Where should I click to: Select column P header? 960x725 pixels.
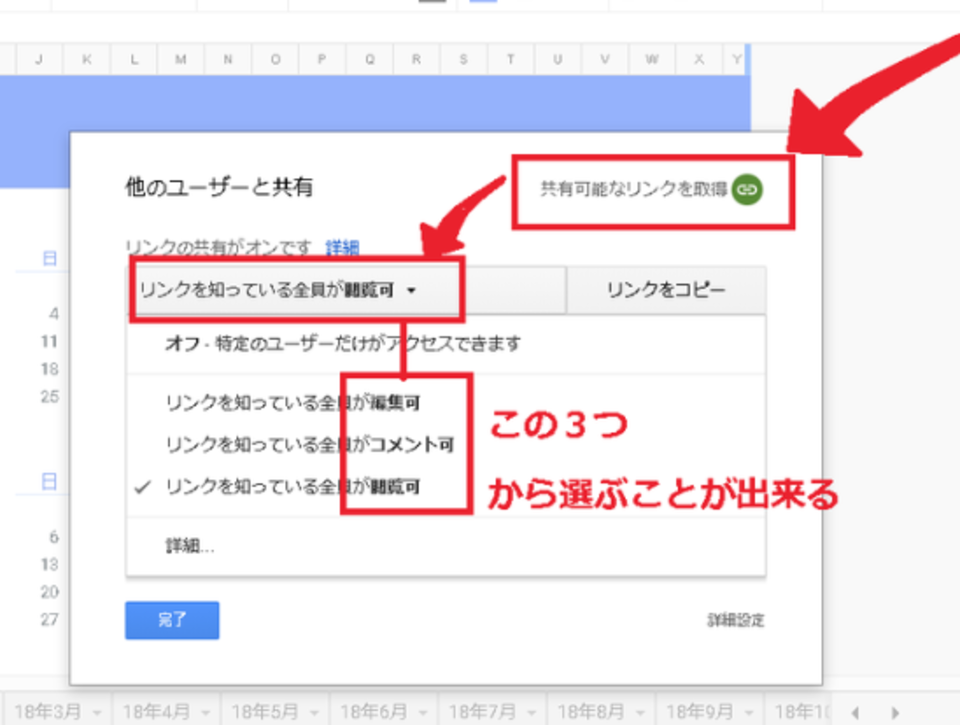tap(322, 59)
